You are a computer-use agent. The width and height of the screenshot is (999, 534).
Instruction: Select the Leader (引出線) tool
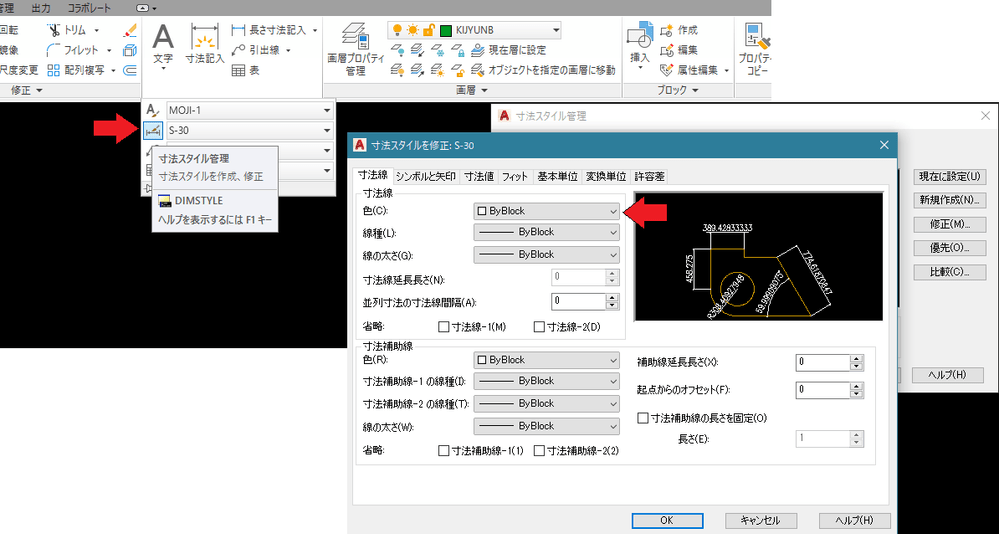(256, 50)
